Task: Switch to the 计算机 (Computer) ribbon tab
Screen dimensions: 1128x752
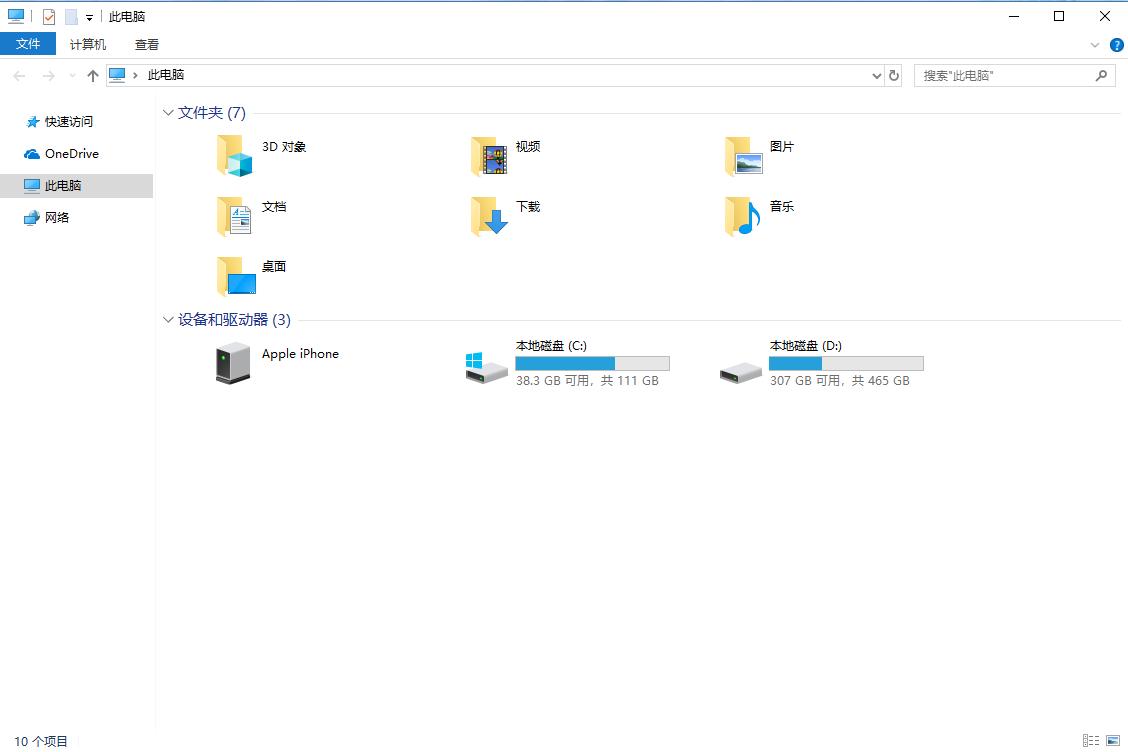Action: click(x=87, y=44)
